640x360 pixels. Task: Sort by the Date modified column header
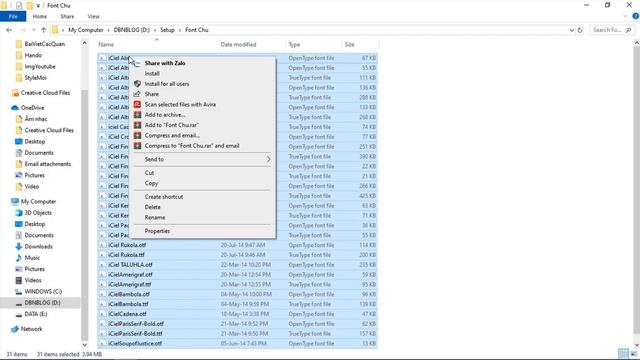click(x=238, y=44)
